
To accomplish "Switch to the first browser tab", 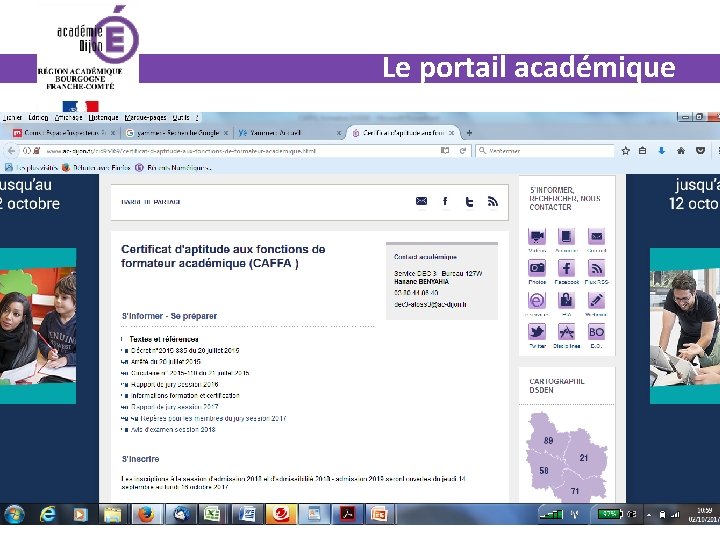I will 63,133.
